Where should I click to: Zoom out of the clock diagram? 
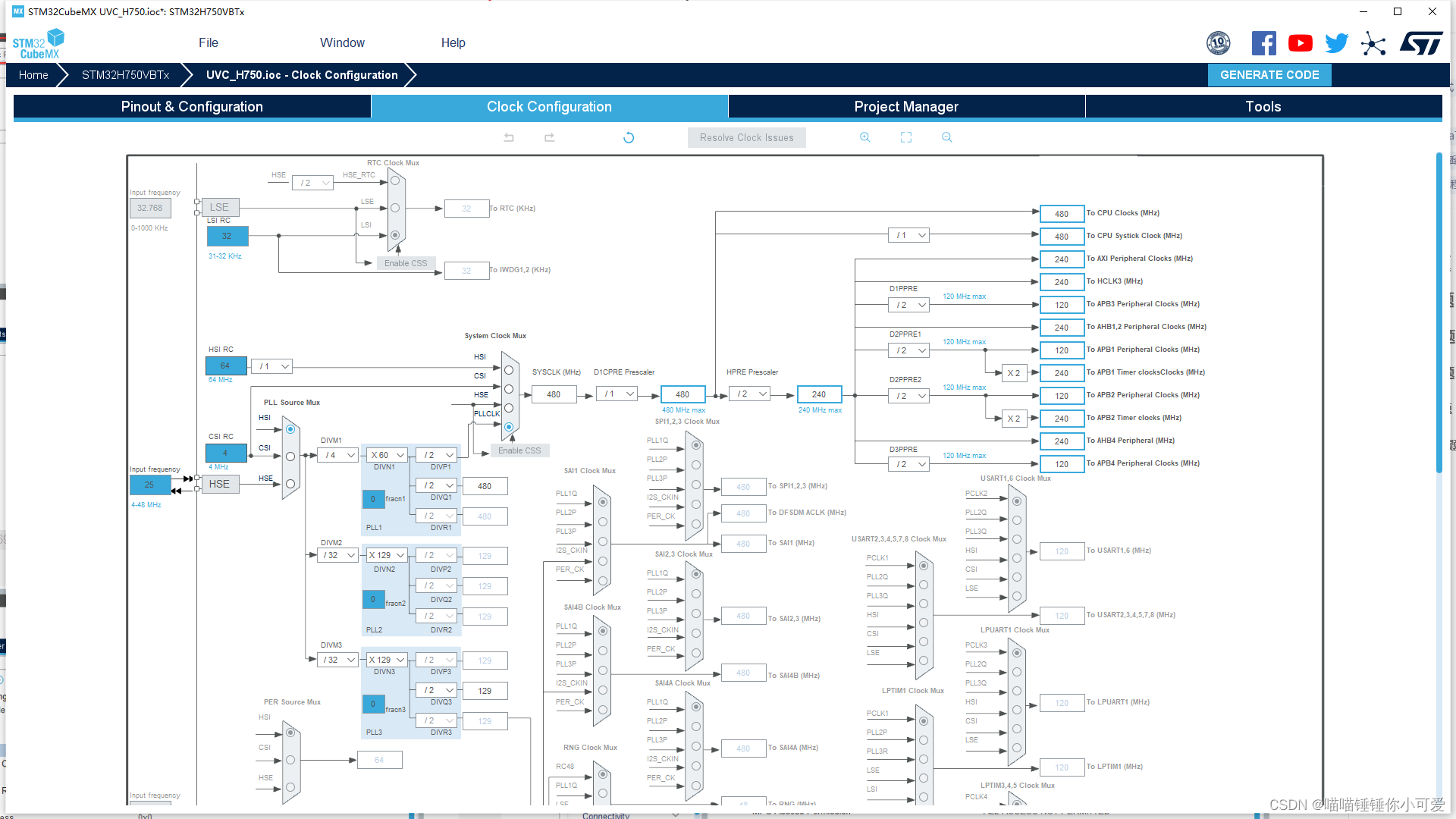click(x=946, y=137)
